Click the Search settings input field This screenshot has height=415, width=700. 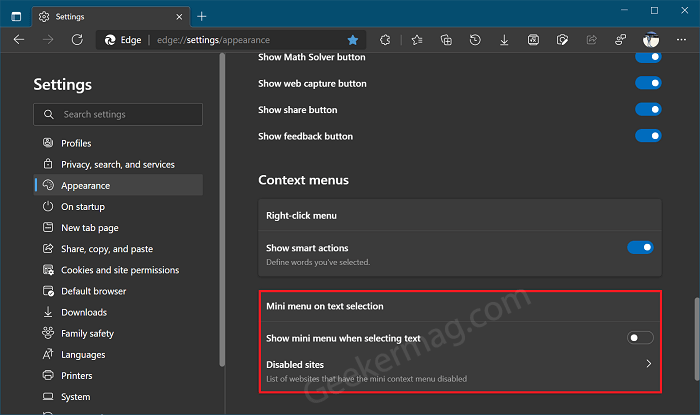tap(118, 114)
